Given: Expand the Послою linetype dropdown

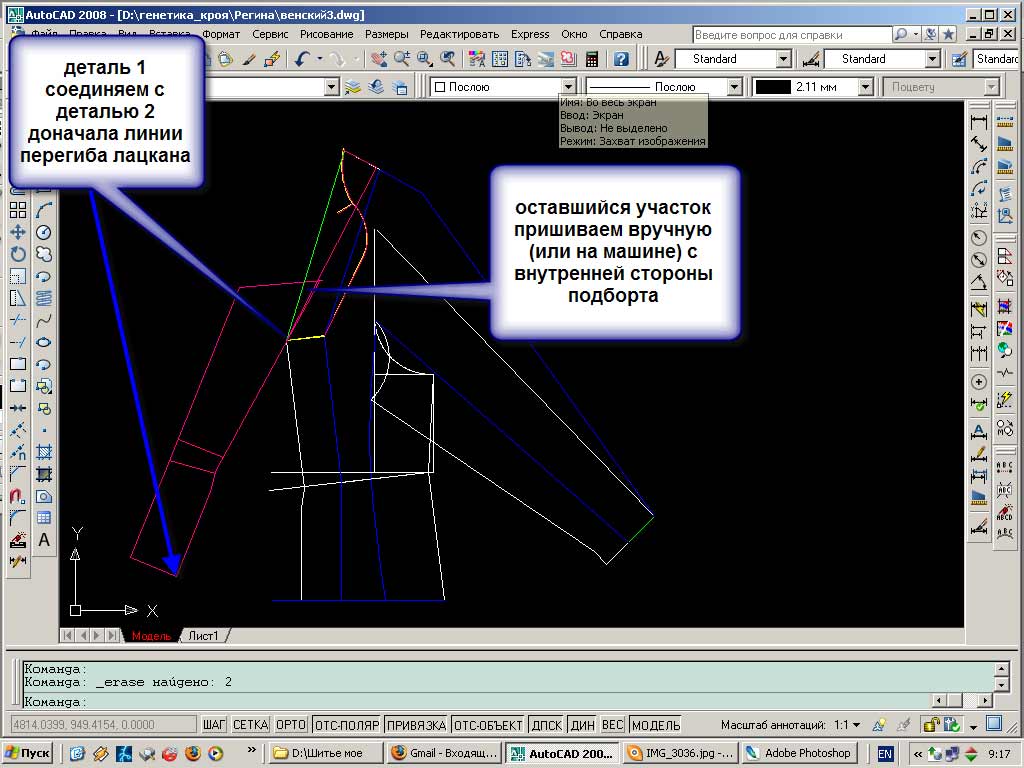Looking at the screenshot, I should (x=734, y=87).
